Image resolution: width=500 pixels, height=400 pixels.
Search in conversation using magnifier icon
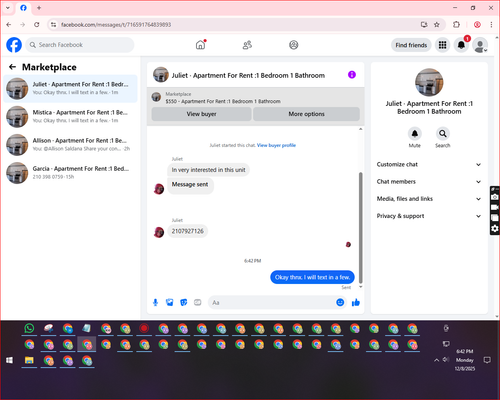[x=442, y=134]
